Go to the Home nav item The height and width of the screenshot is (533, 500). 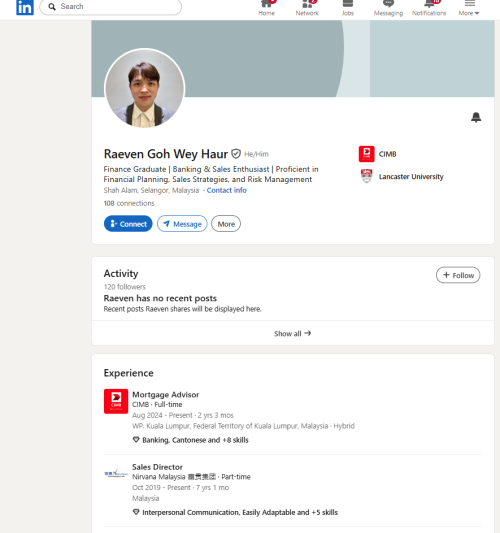tap(266, 8)
